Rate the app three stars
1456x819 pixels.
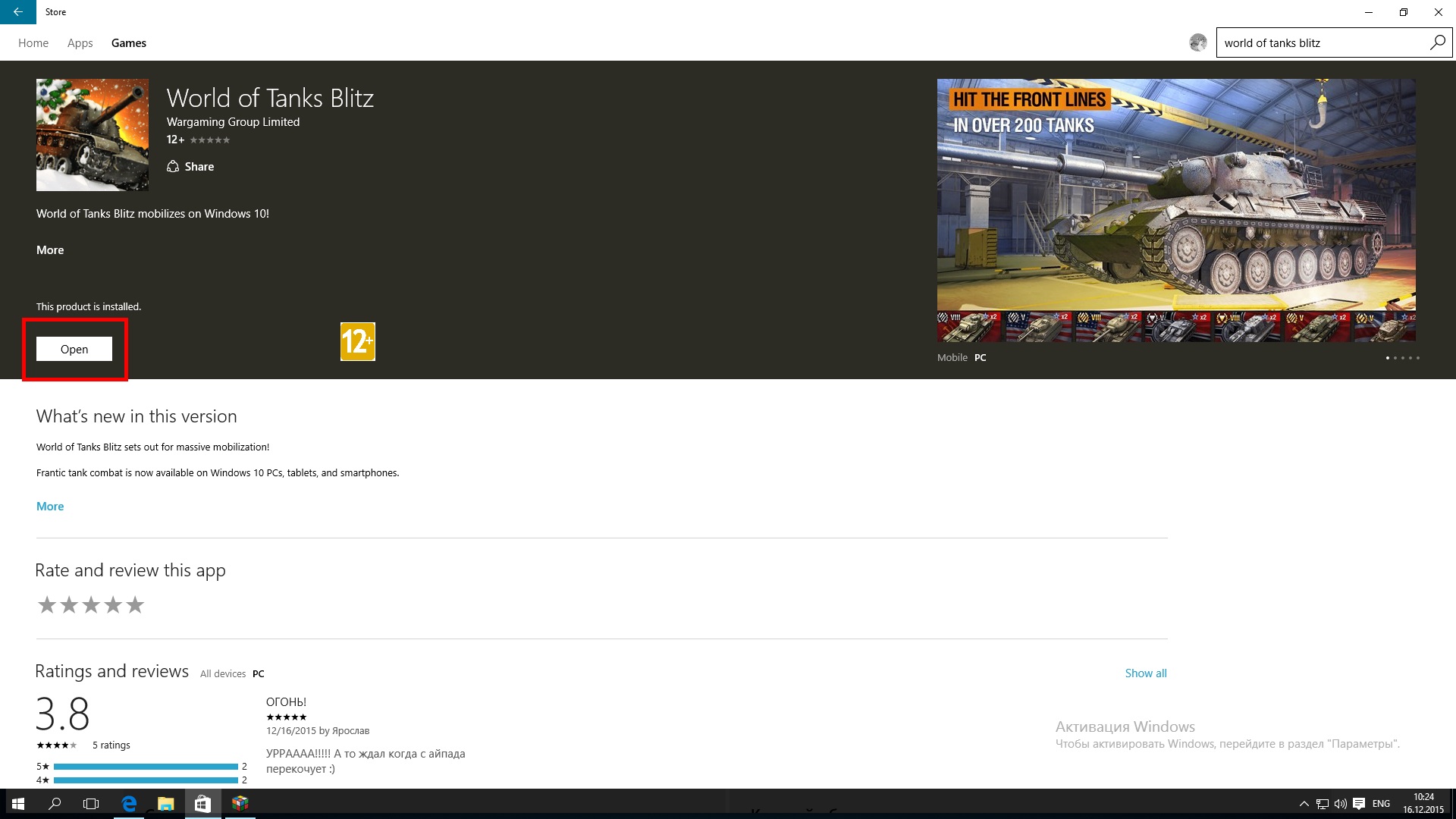tap(91, 605)
